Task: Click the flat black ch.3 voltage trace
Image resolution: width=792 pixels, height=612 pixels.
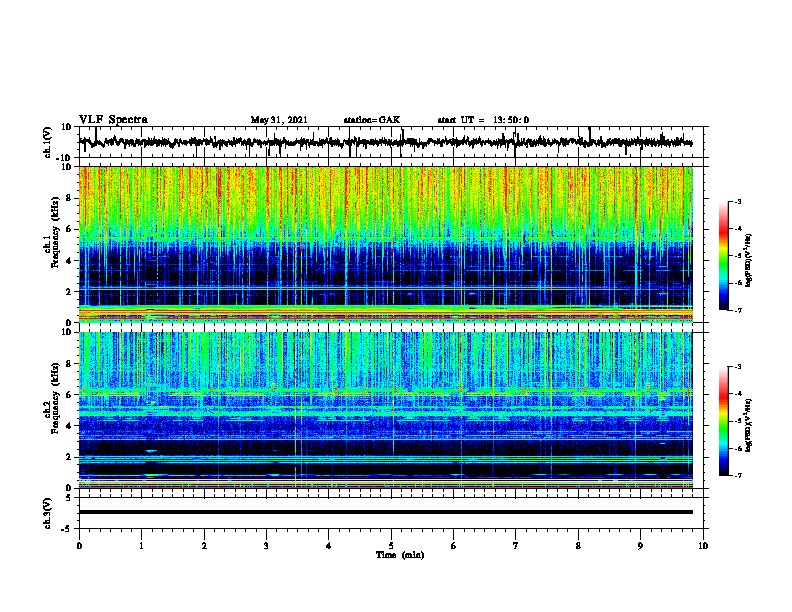Action: [x=385, y=512]
